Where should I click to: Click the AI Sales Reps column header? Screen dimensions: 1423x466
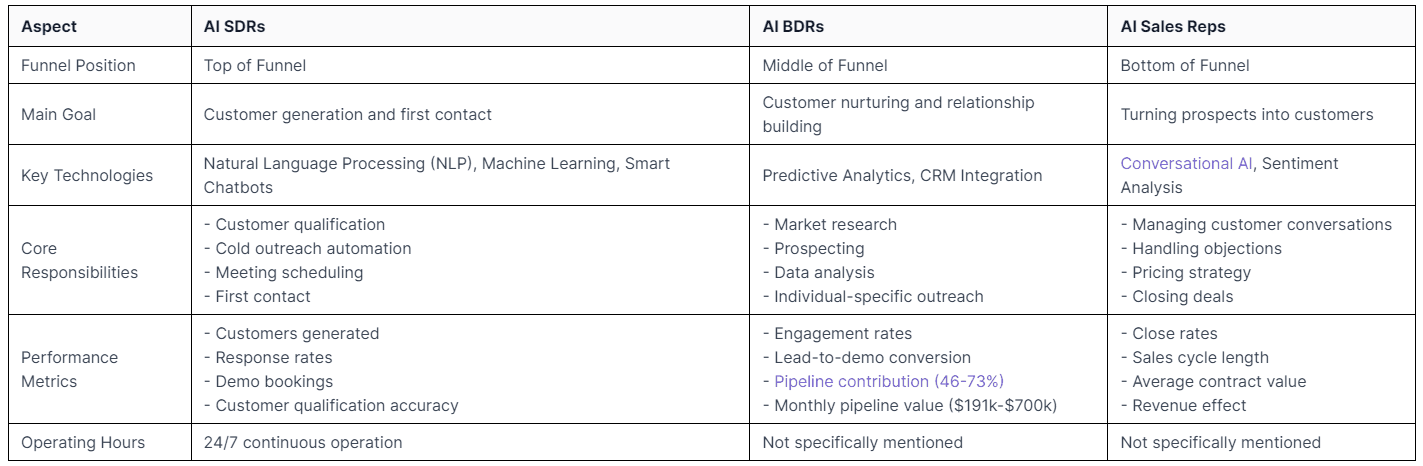pyautogui.click(x=1173, y=27)
